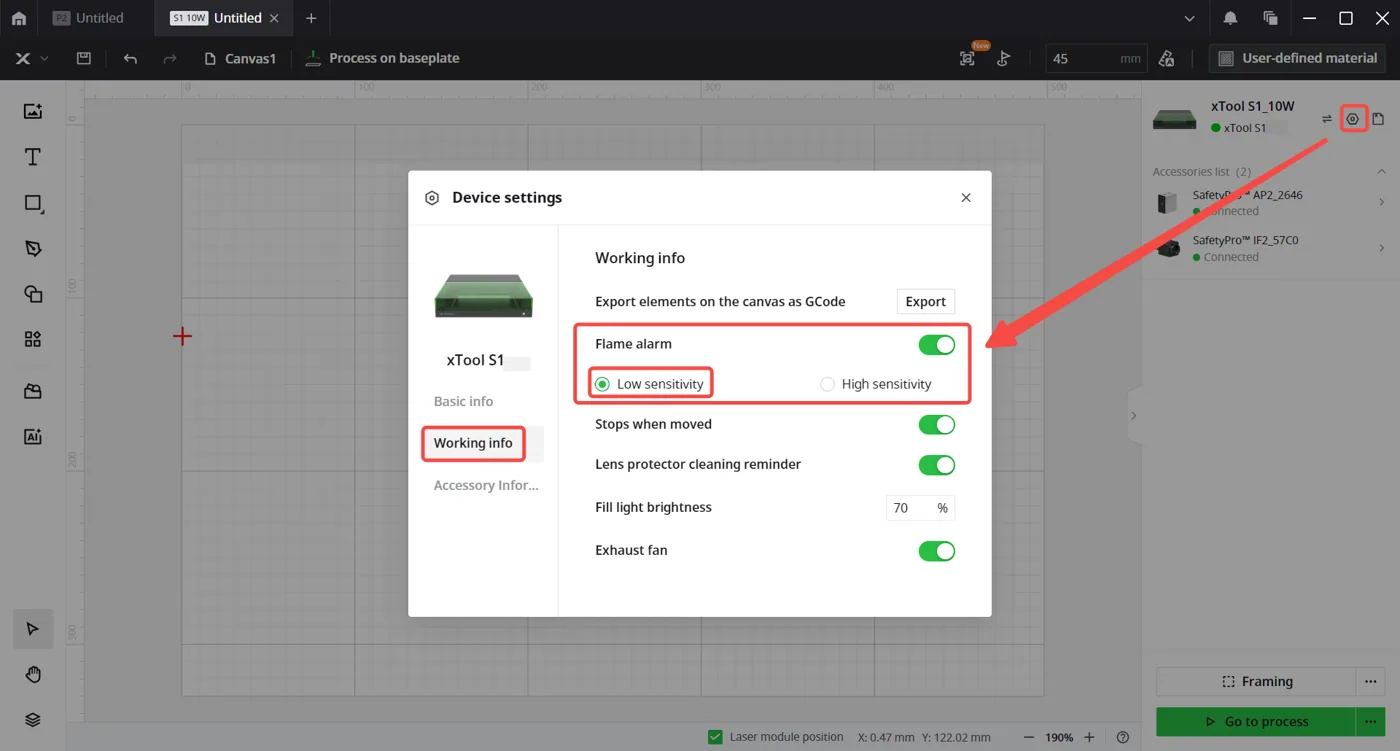This screenshot has width=1400, height=751.
Task: Click the switch device arrows icon
Action: click(1327, 119)
